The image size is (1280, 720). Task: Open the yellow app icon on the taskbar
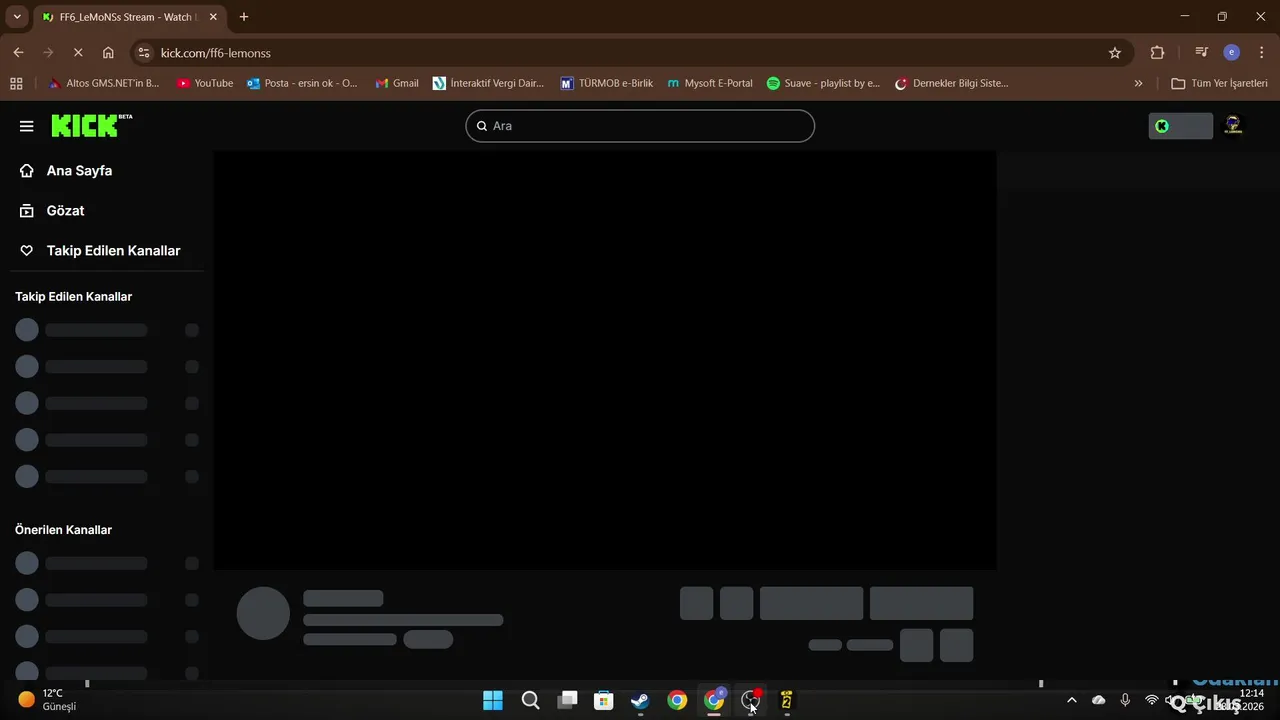click(x=787, y=700)
